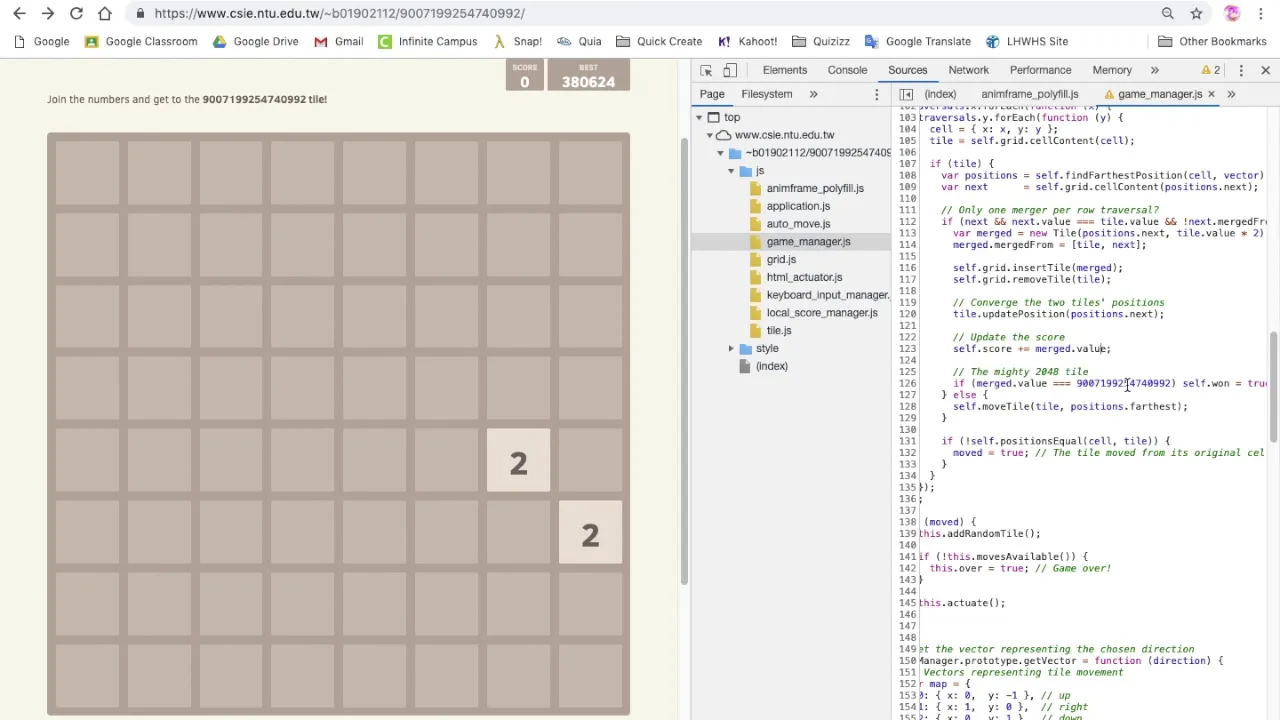Close the game_manager.js editor tab
Screen dimensions: 1280x720
point(1211,94)
